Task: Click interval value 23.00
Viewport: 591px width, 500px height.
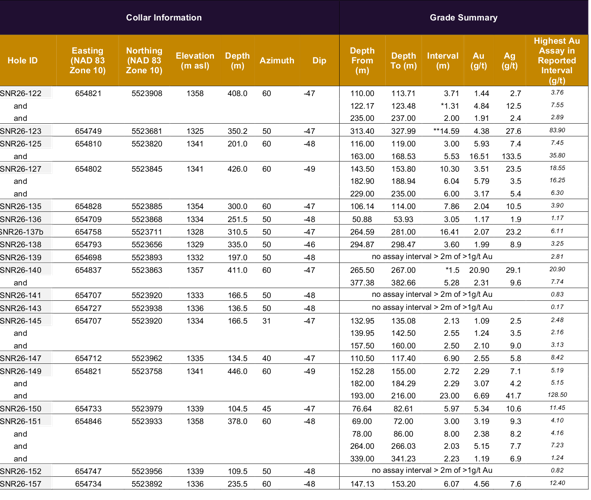Action: pyautogui.click(x=449, y=396)
